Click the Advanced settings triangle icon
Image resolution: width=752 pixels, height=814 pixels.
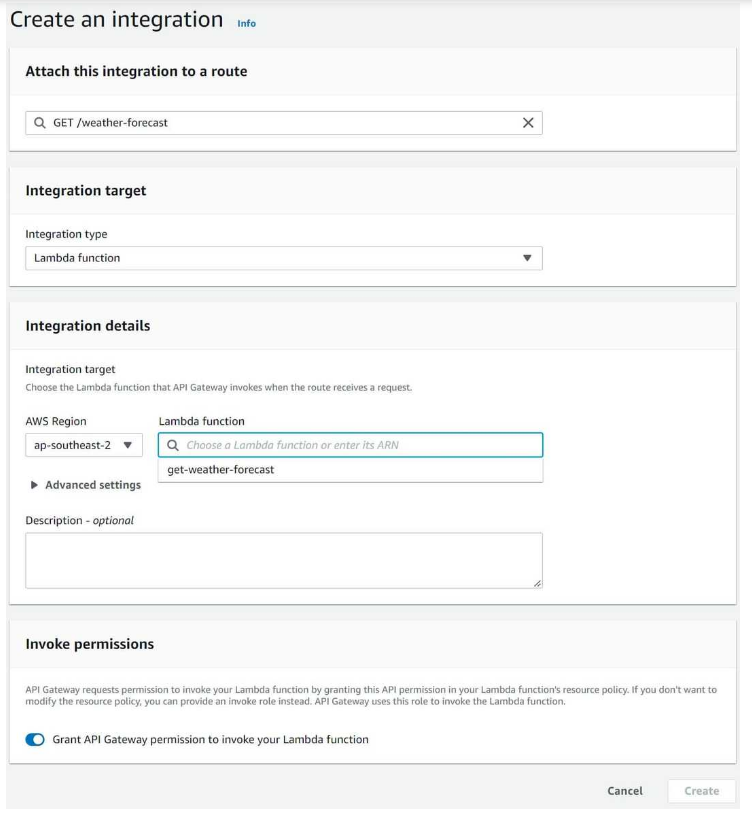[x=34, y=485]
